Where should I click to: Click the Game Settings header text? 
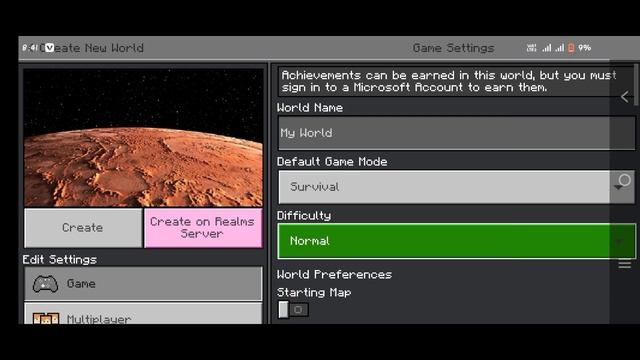pyautogui.click(x=453, y=48)
